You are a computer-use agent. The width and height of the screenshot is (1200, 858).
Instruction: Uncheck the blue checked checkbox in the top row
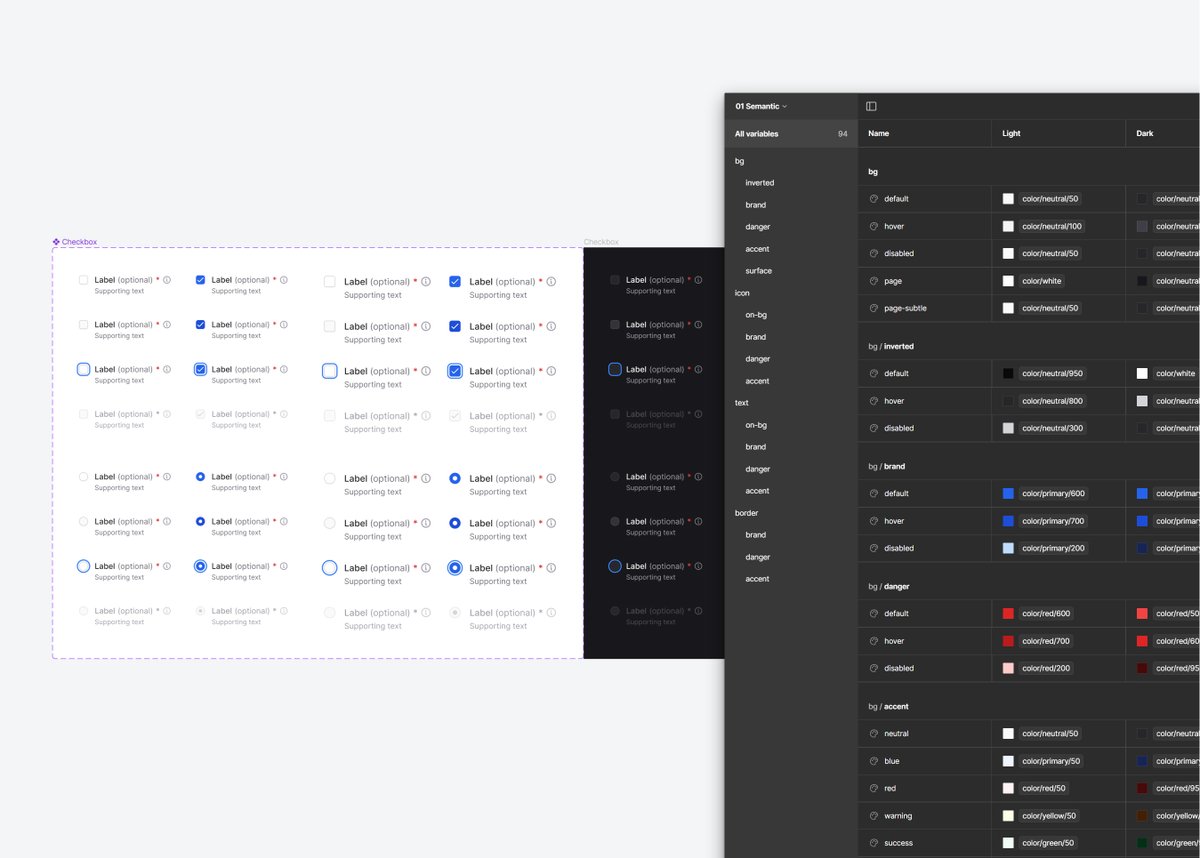202,280
